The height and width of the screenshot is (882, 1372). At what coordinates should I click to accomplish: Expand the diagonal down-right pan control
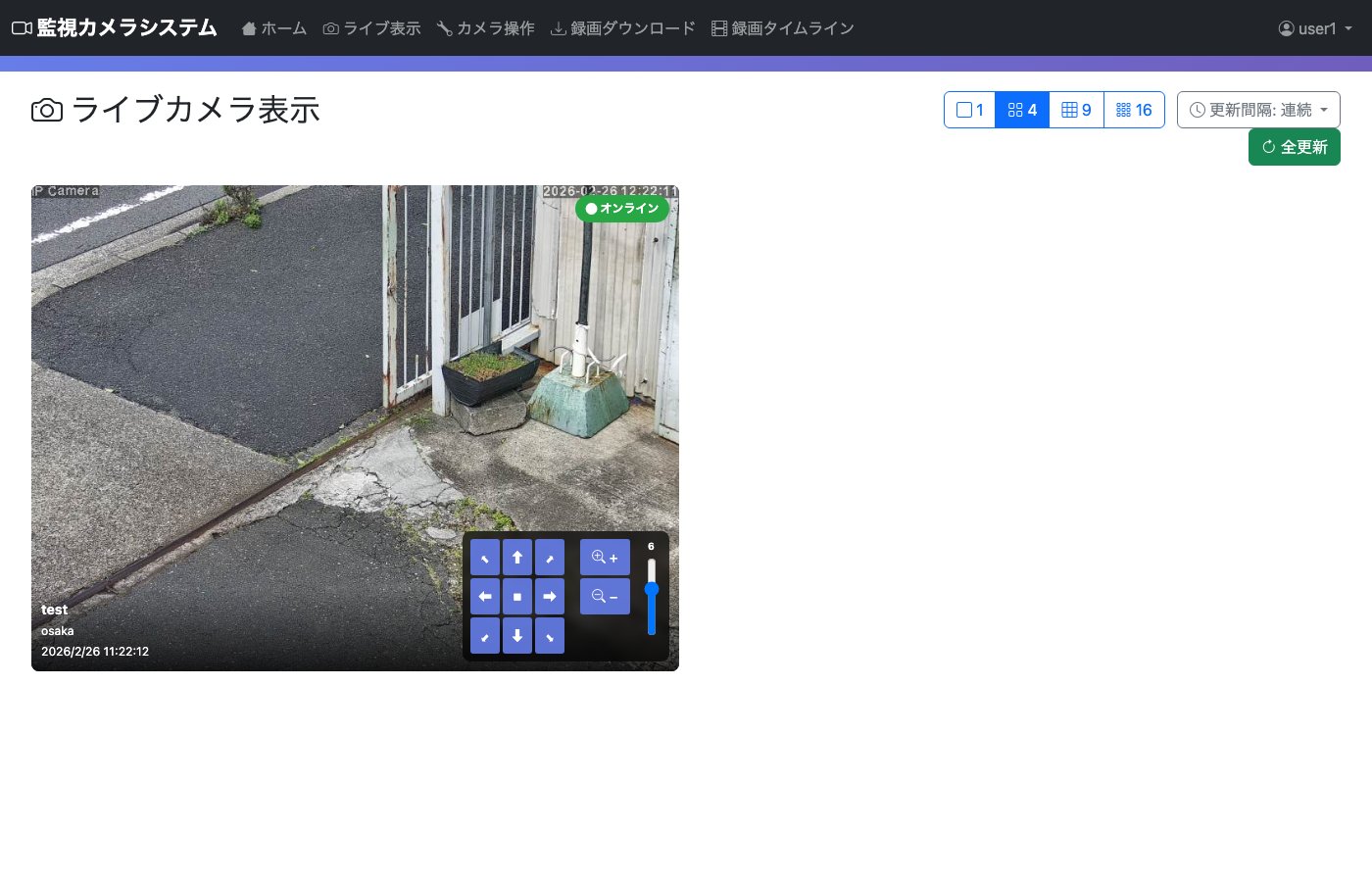pos(550,635)
